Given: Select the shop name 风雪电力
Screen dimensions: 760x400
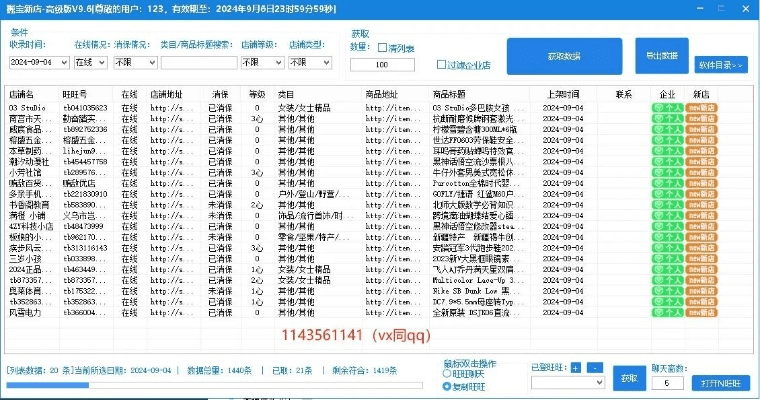Looking at the screenshot, I should pyautogui.click(x=25, y=313).
